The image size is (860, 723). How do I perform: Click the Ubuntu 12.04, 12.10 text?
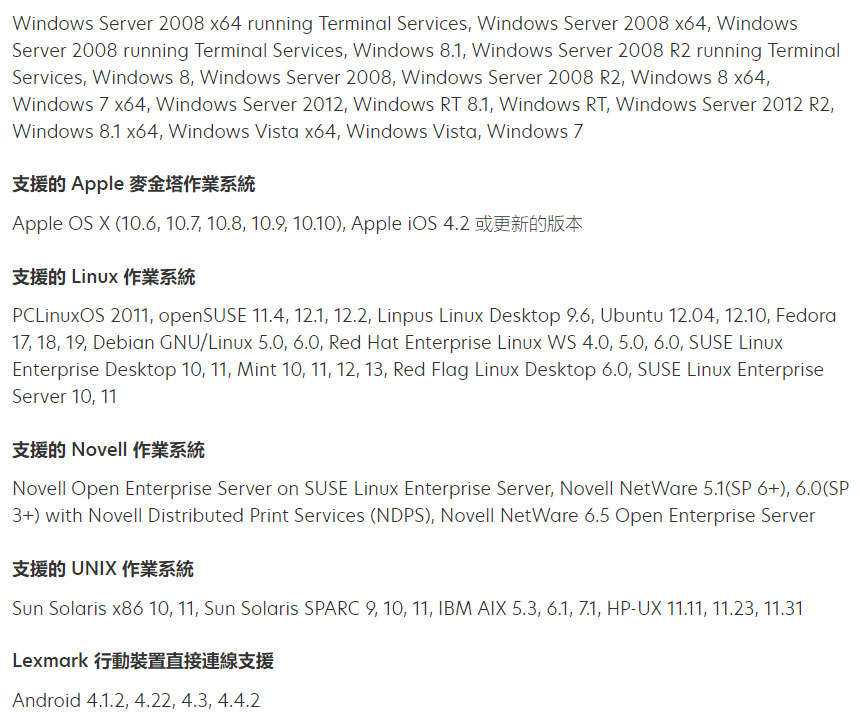[683, 316]
